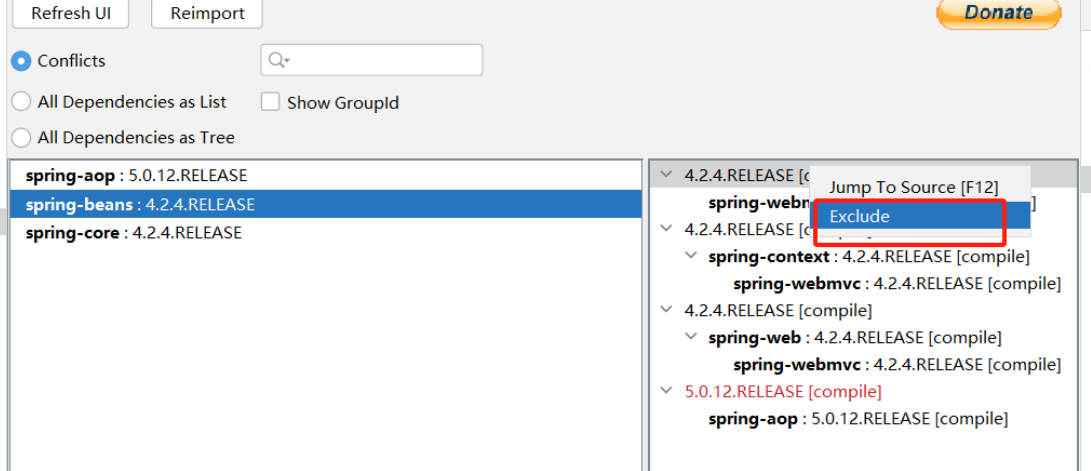This screenshot has width=1091, height=471.
Task: Collapse the red 5.0.12.RELEASE node
Action: [667, 391]
